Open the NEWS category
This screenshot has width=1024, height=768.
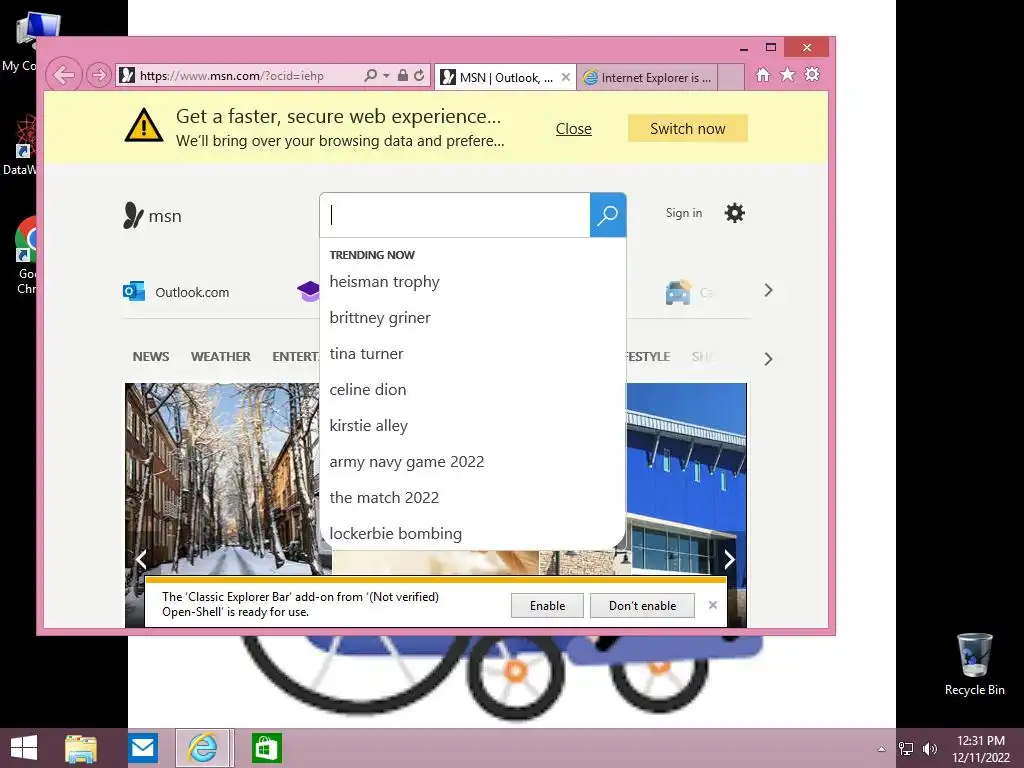pos(151,357)
